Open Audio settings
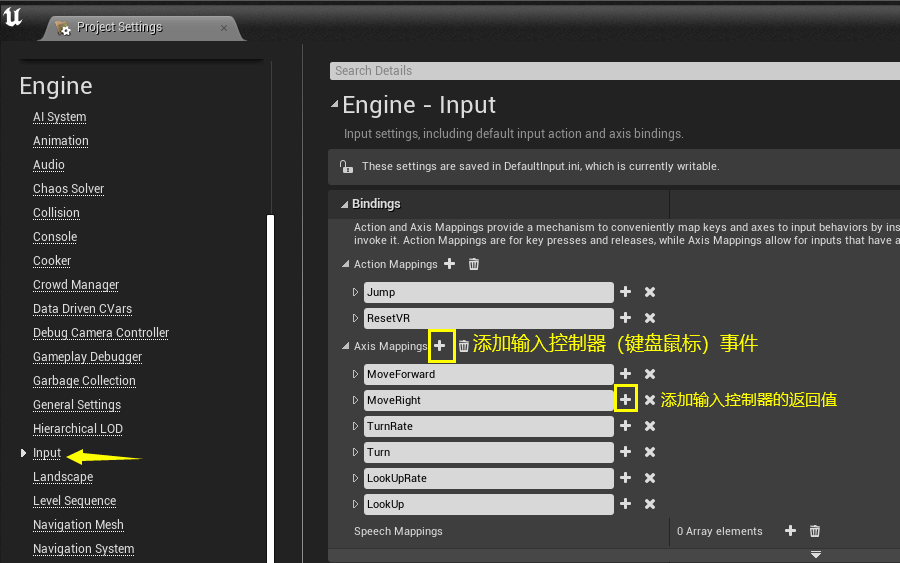This screenshot has width=900, height=563. (49, 165)
